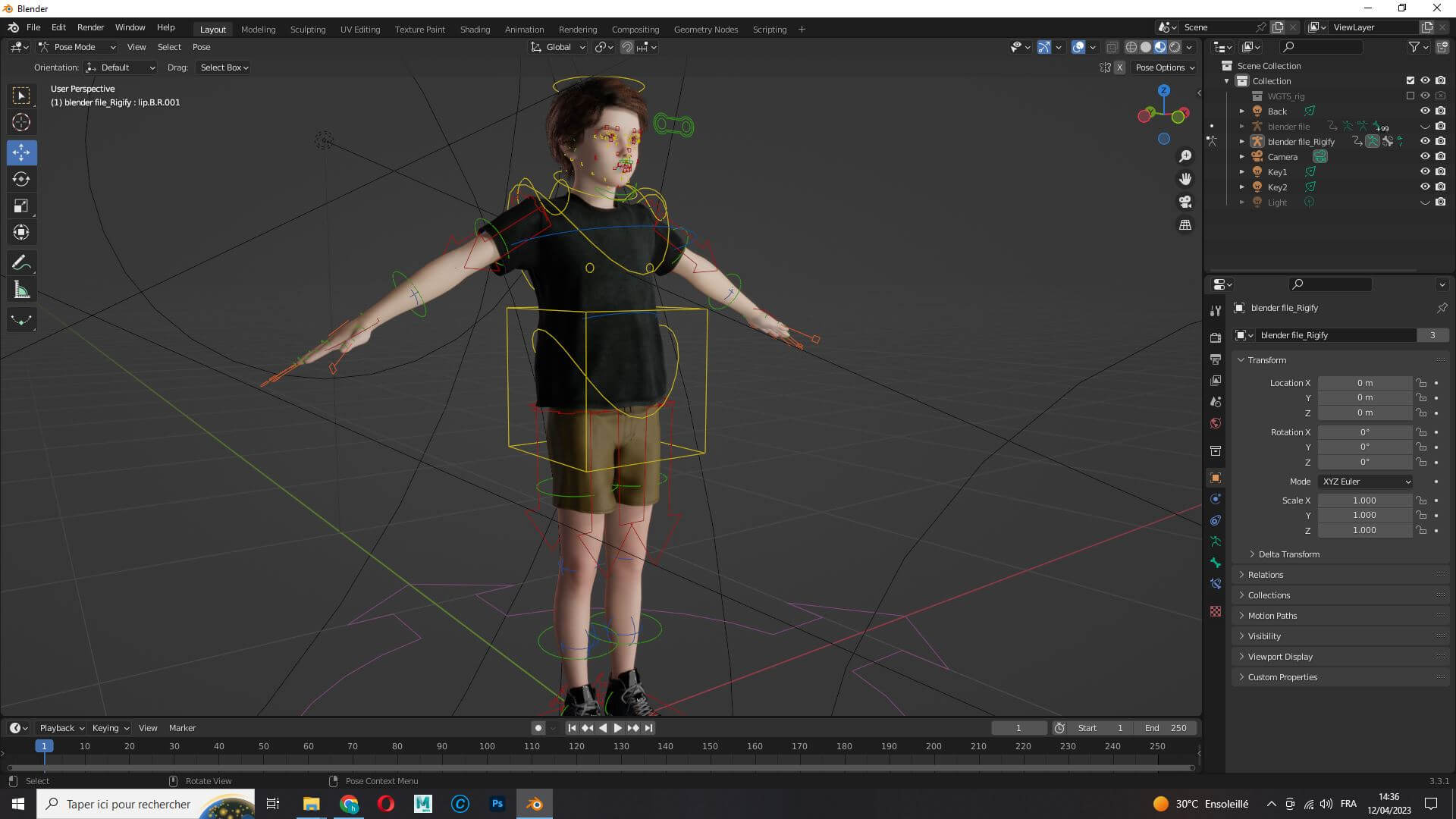Select the Measure ruler tool
The width and height of the screenshot is (1456, 819).
(x=21, y=290)
